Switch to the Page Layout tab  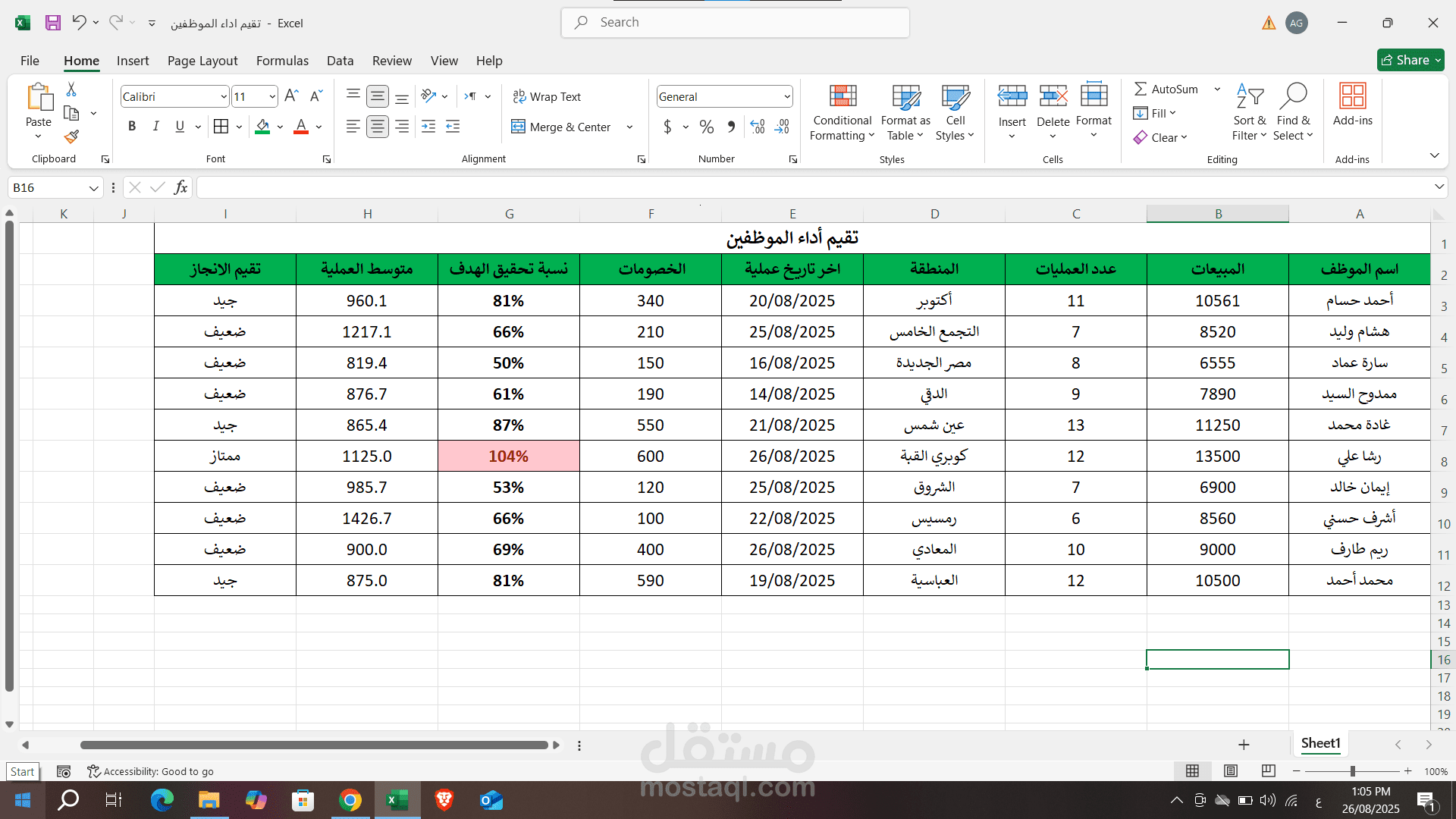[x=202, y=61]
